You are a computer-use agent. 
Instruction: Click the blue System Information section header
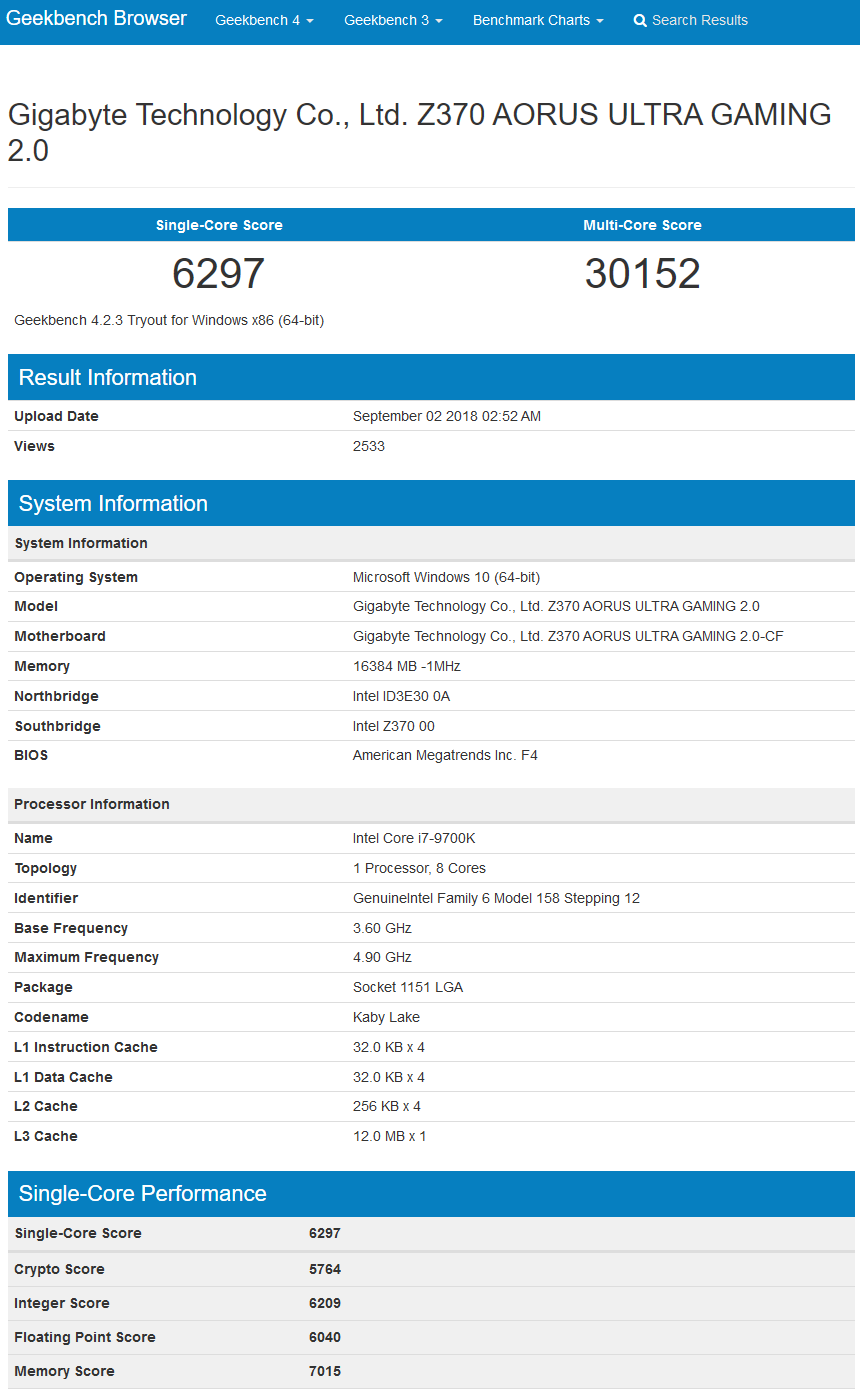[x=431, y=503]
